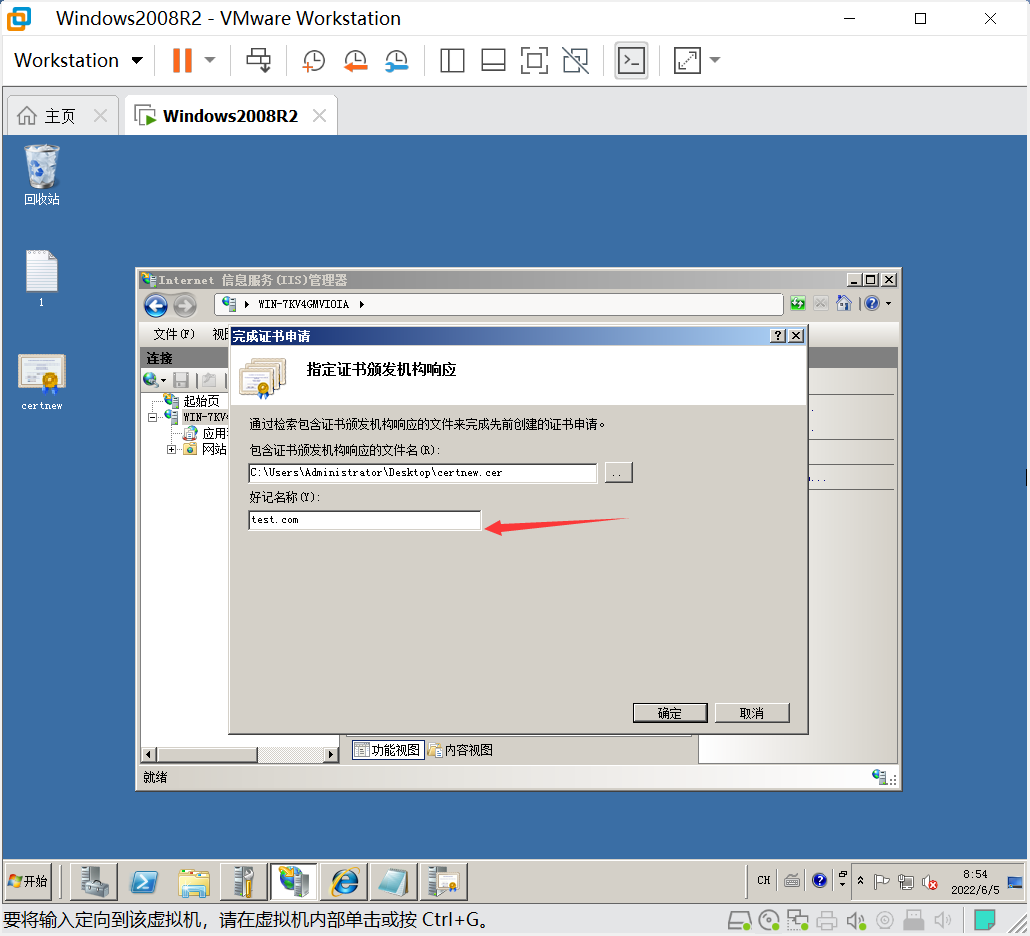Click the IIS Manager taskbar button

click(294, 881)
